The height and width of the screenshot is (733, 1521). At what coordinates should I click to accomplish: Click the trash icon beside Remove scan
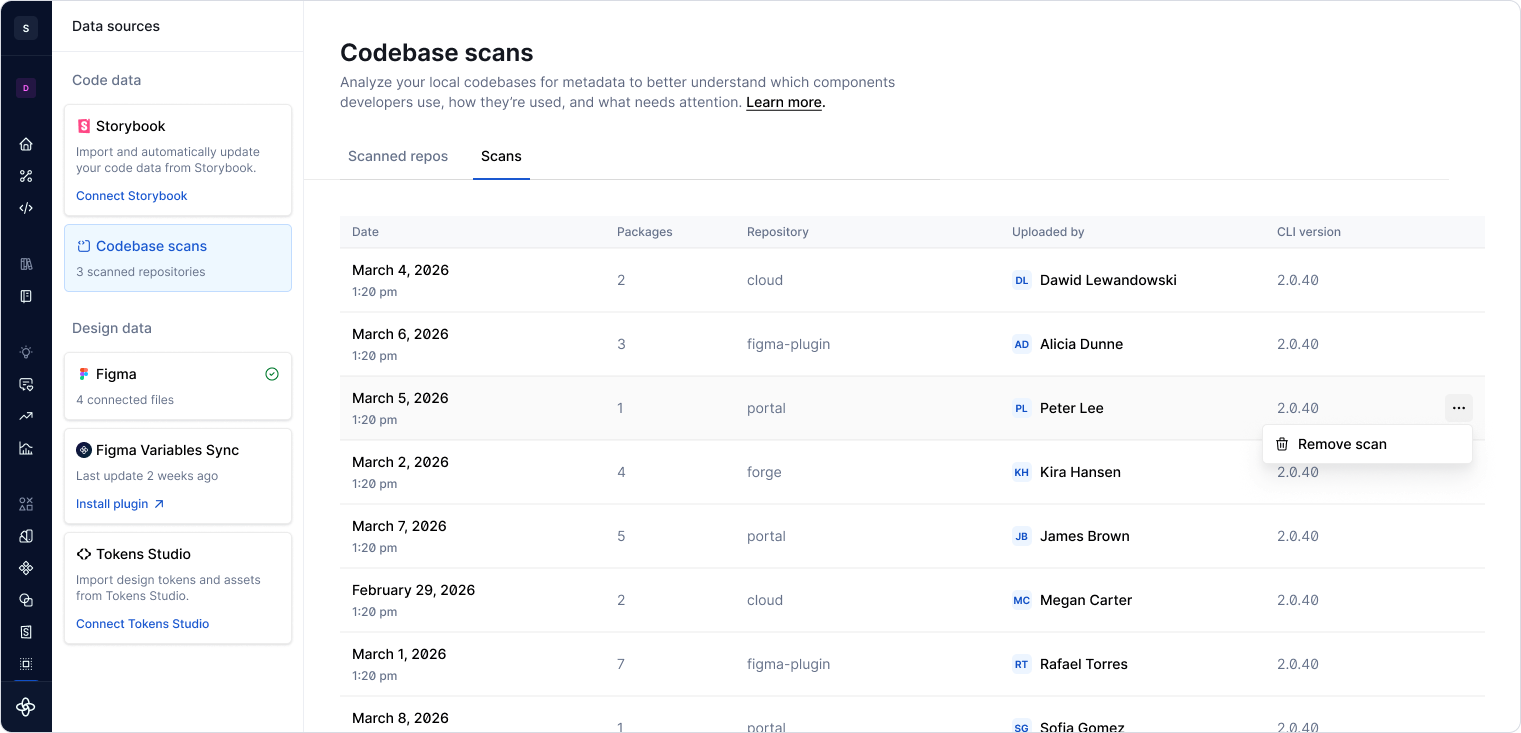[x=1282, y=444]
